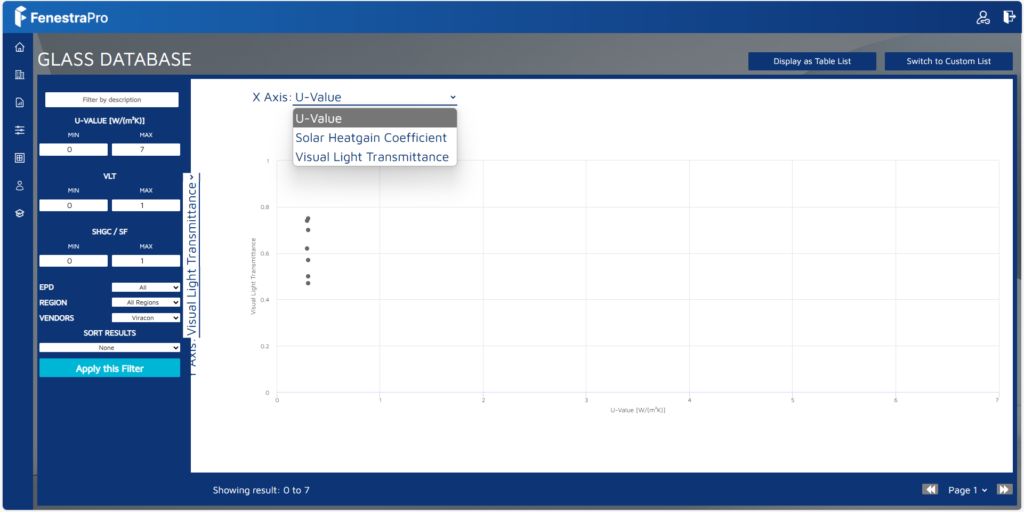The width and height of the screenshot is (1024, 512).
Task: Open the Sort Results dropdown
Action: 110,347
